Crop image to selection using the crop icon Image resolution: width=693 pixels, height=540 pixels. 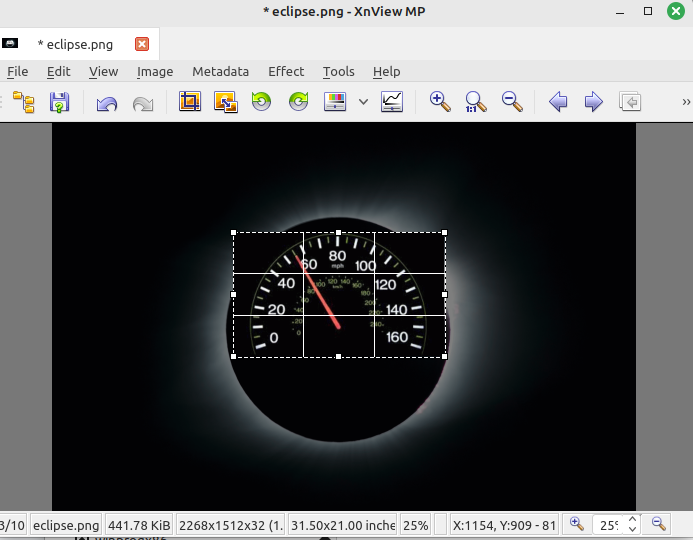click(190, 102)
